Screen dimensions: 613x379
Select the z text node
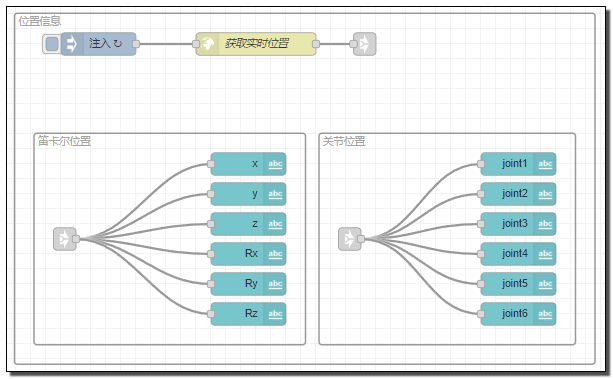[x=248, y=224]
